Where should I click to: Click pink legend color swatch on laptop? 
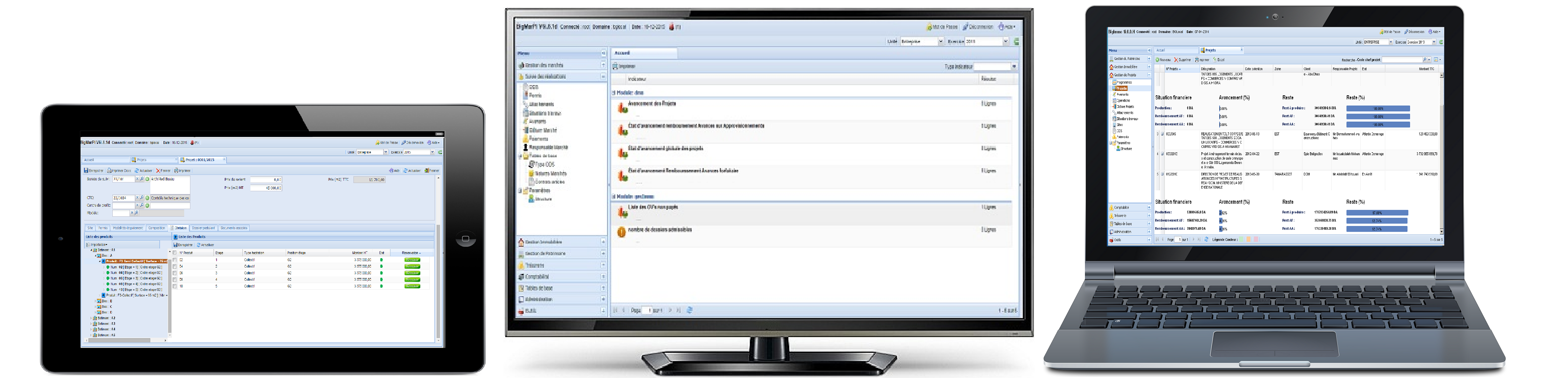coord(1256,239)
